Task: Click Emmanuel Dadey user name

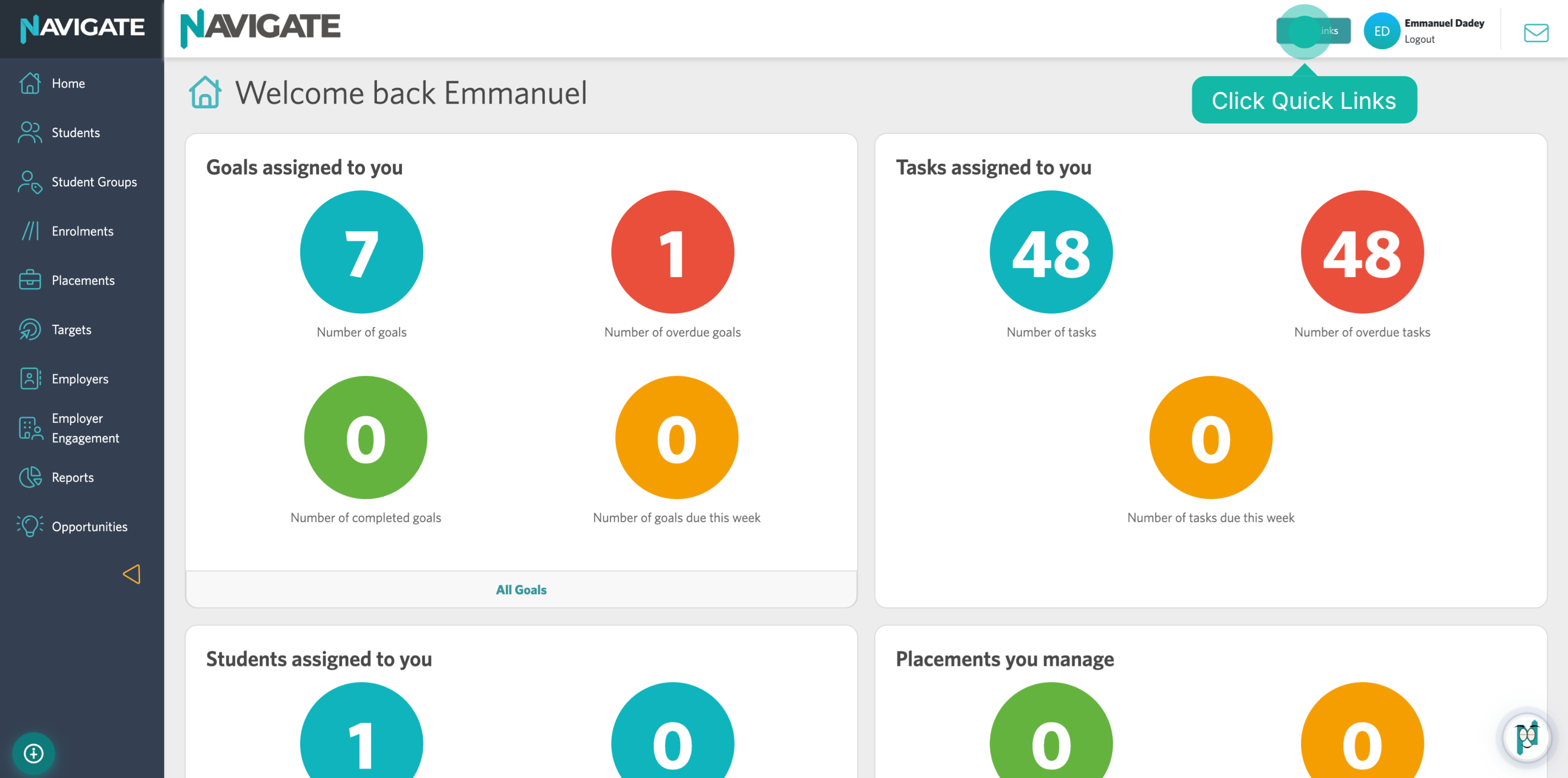Action: [x=1444, y=23]
